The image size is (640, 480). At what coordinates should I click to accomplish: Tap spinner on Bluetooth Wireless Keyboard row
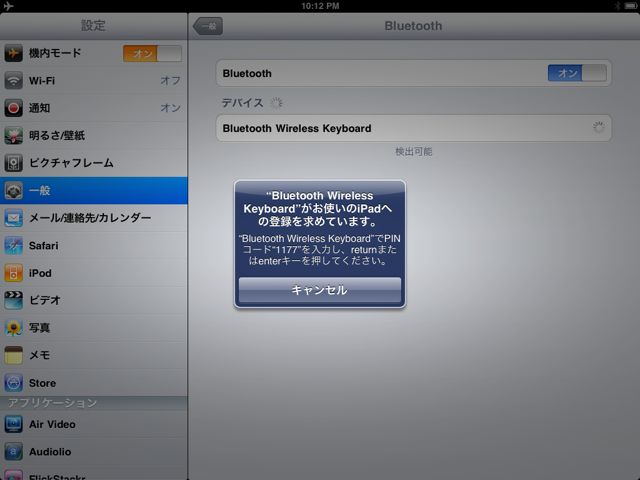(x=598, y=128)
